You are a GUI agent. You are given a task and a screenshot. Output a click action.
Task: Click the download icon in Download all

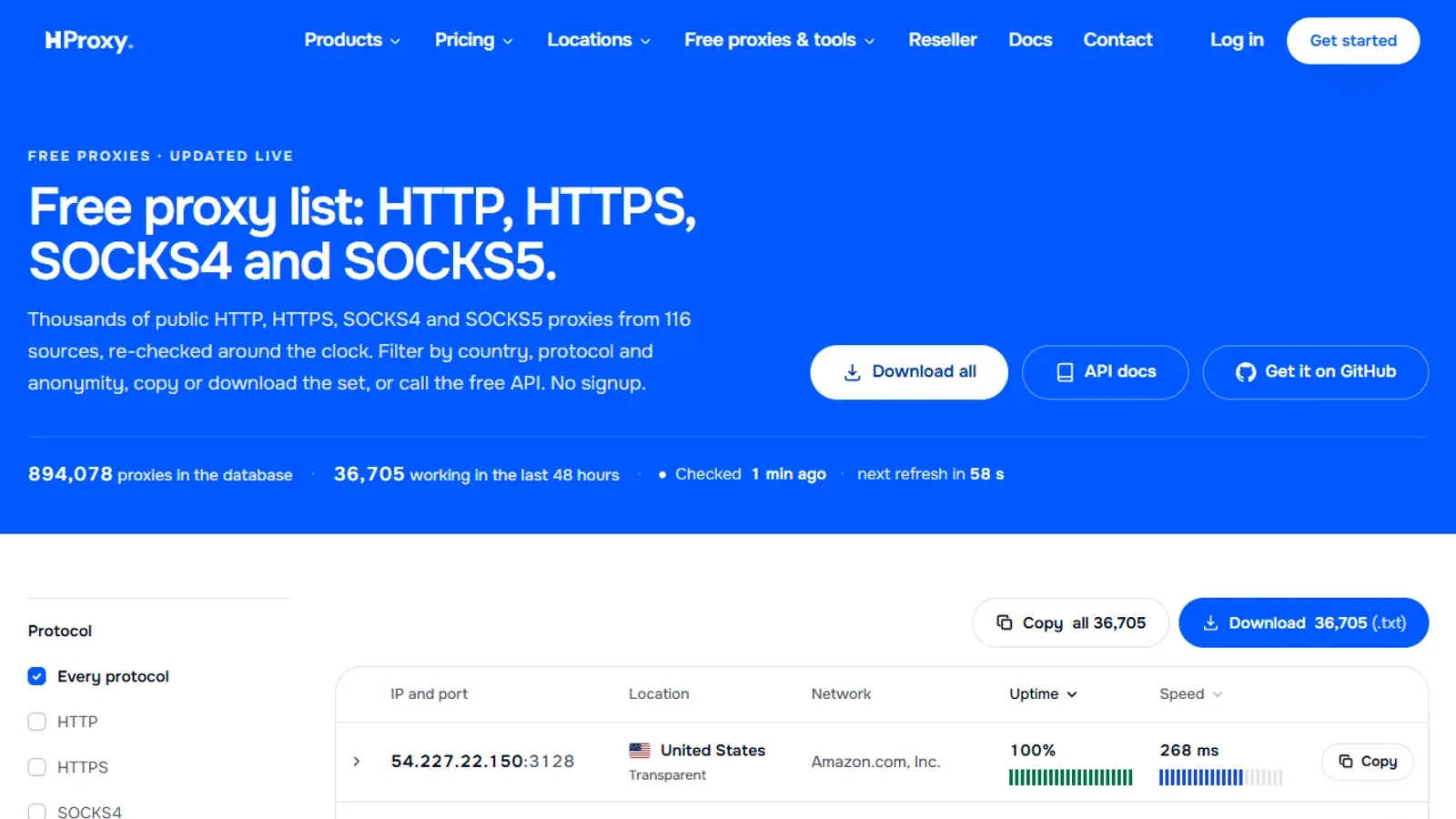coord(852,372)
